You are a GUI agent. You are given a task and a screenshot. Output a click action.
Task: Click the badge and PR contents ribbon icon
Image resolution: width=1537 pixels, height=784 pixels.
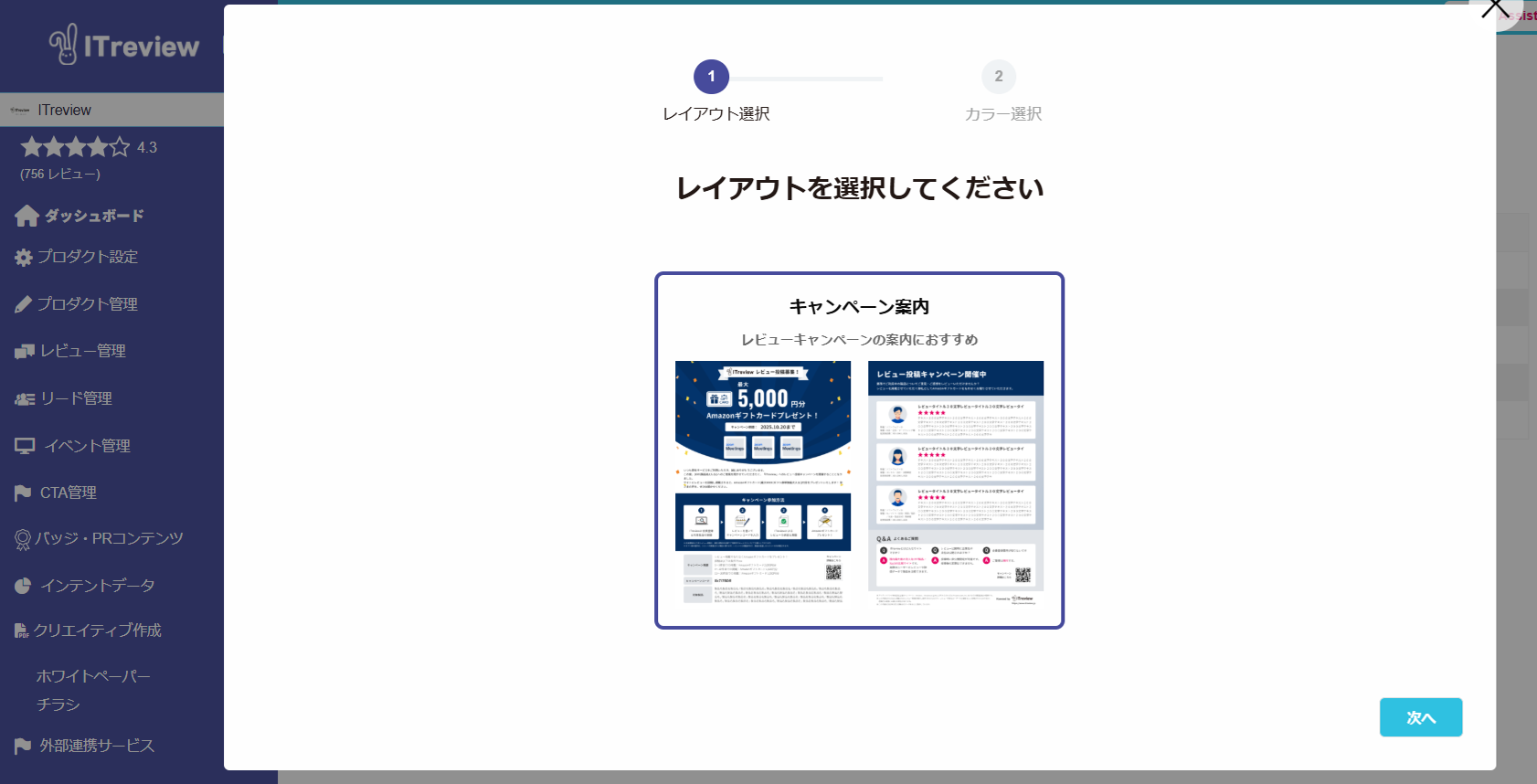point(23,539)
